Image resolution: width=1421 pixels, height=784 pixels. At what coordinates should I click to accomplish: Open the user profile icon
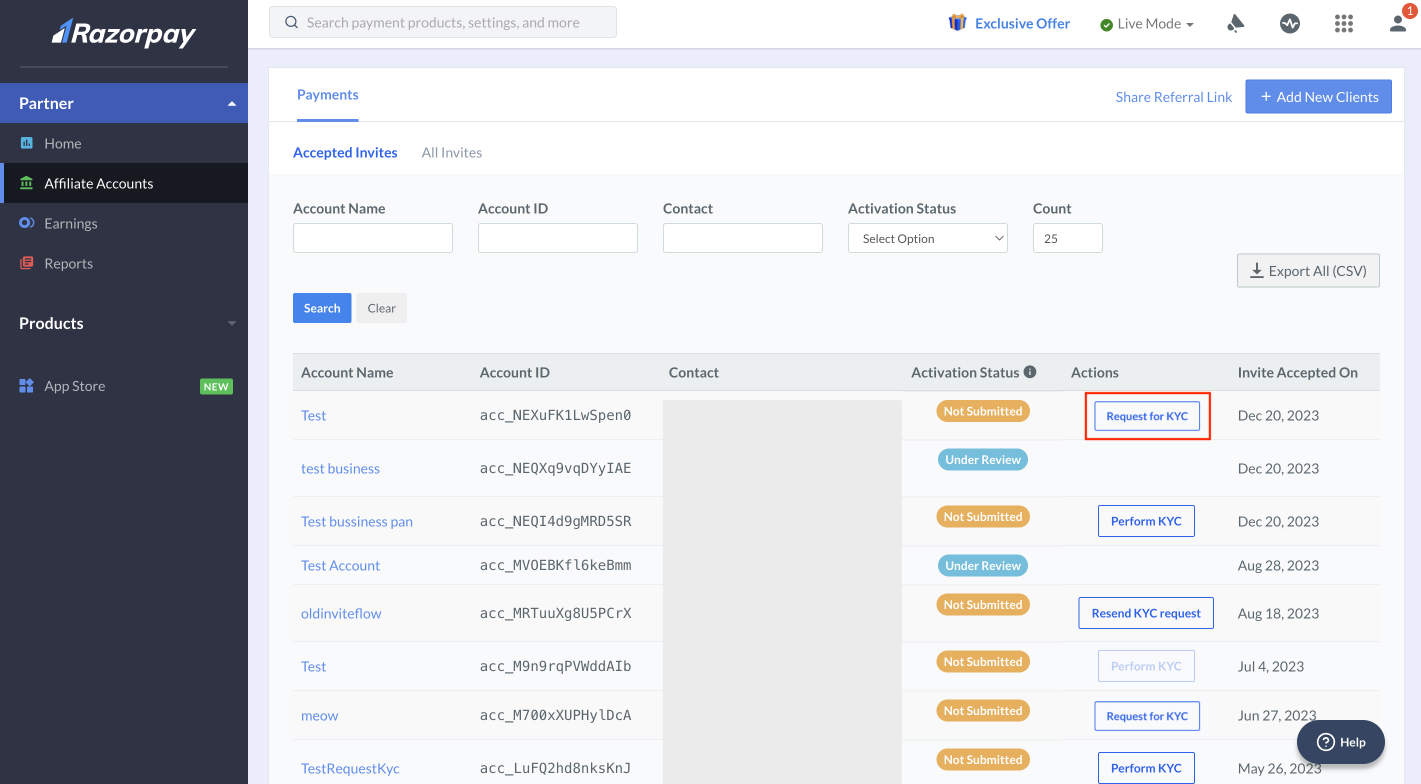1398,23
